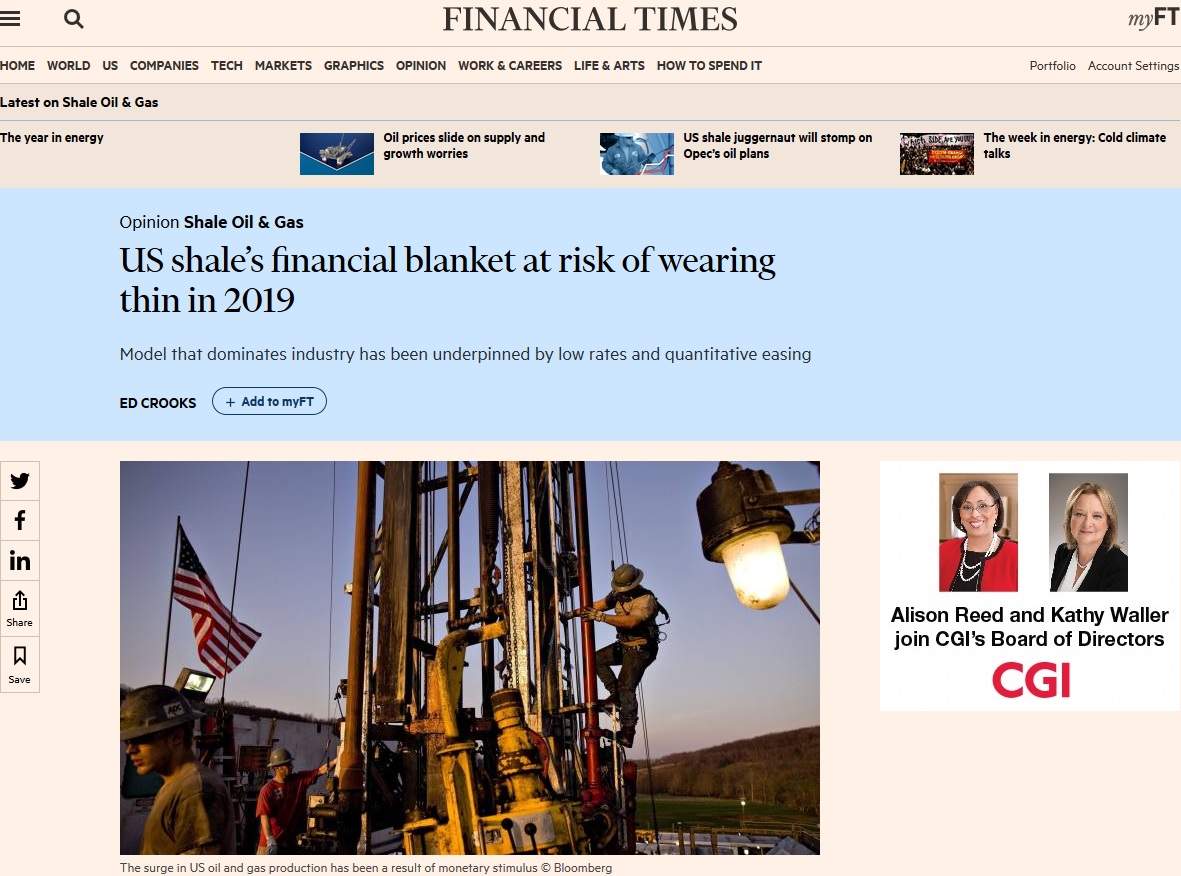Open the myFT logo link
The width and height of the screenshot is (1181, 876).
1154,19
